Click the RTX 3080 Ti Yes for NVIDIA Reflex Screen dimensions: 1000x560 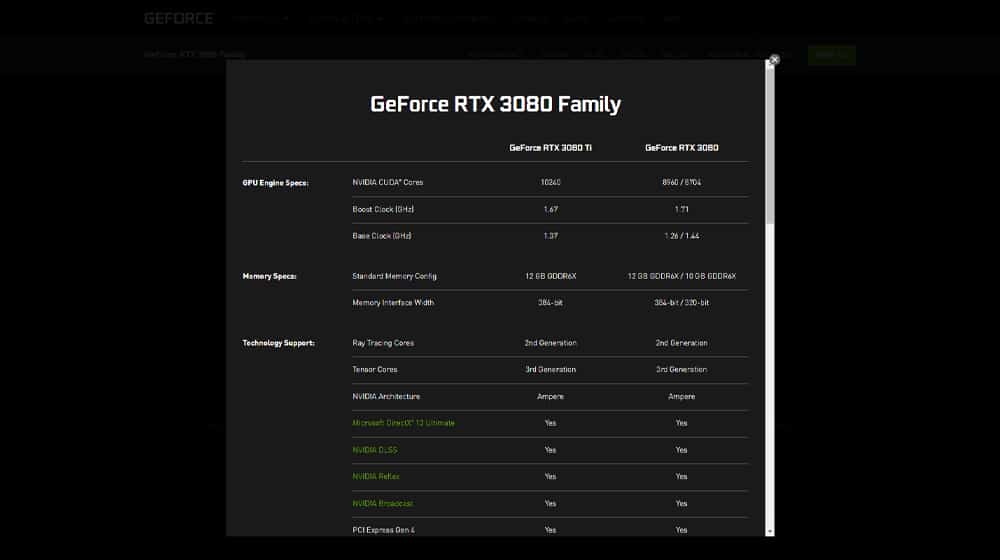550,476
